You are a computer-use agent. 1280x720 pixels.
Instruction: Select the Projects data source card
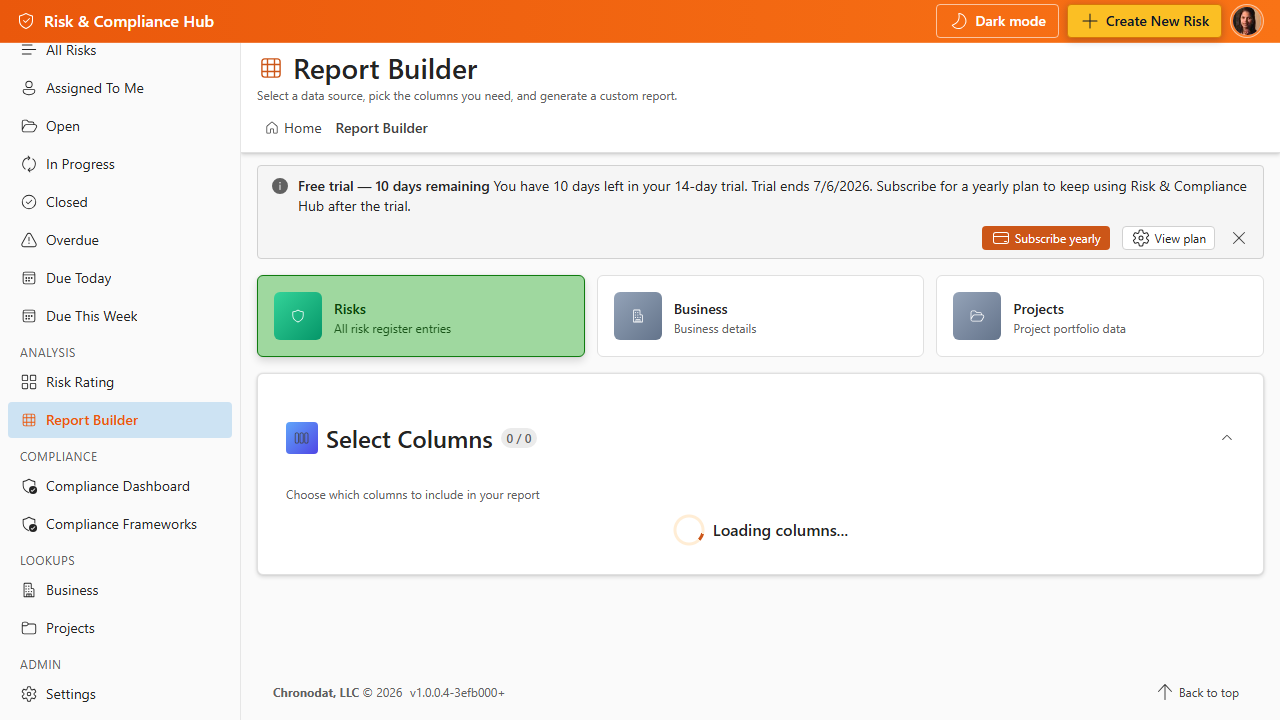pos(1100,316)
